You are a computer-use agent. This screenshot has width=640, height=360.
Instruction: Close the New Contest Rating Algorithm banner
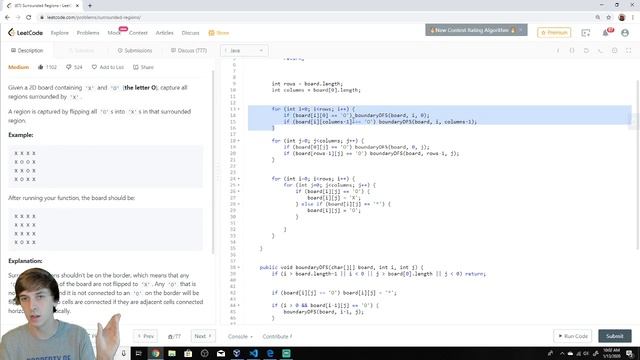click(521, 30)
